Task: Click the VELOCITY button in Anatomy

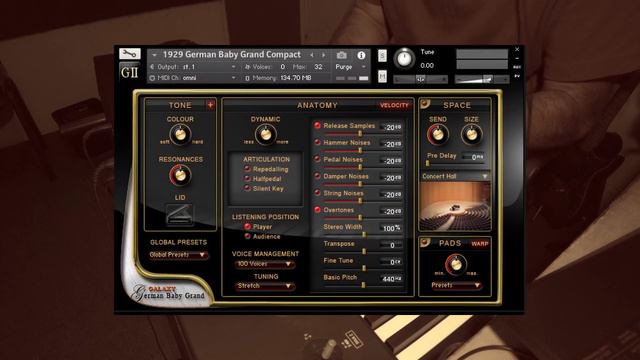Action: click(x=394, y=105)
